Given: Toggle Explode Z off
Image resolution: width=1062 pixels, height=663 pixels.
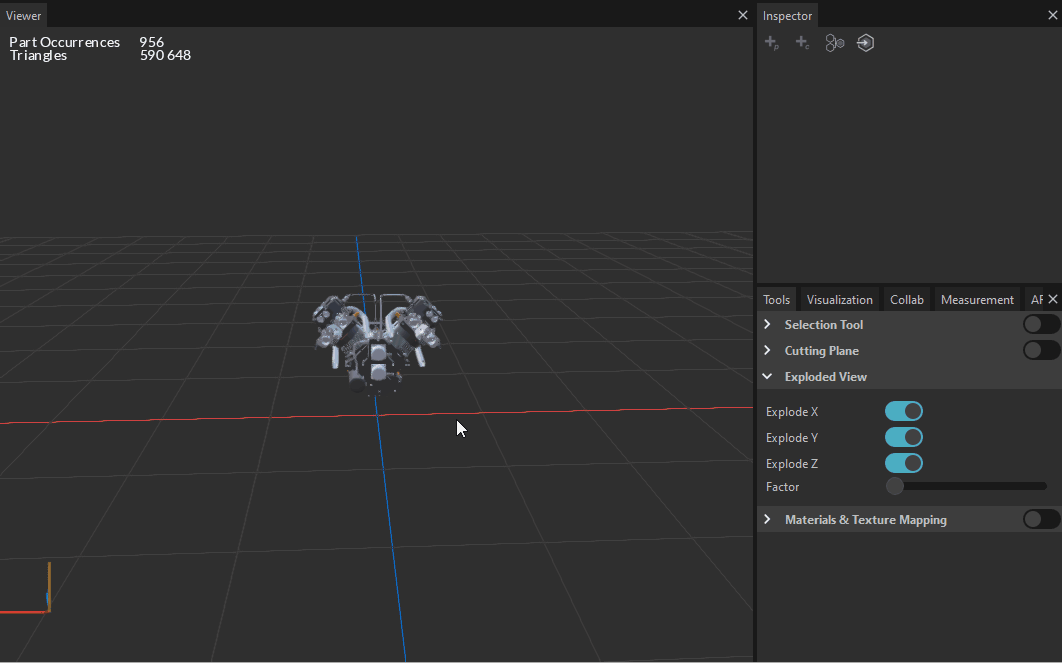Looking at the screenshot, I should pyautogui.click(x=903, y=463).
